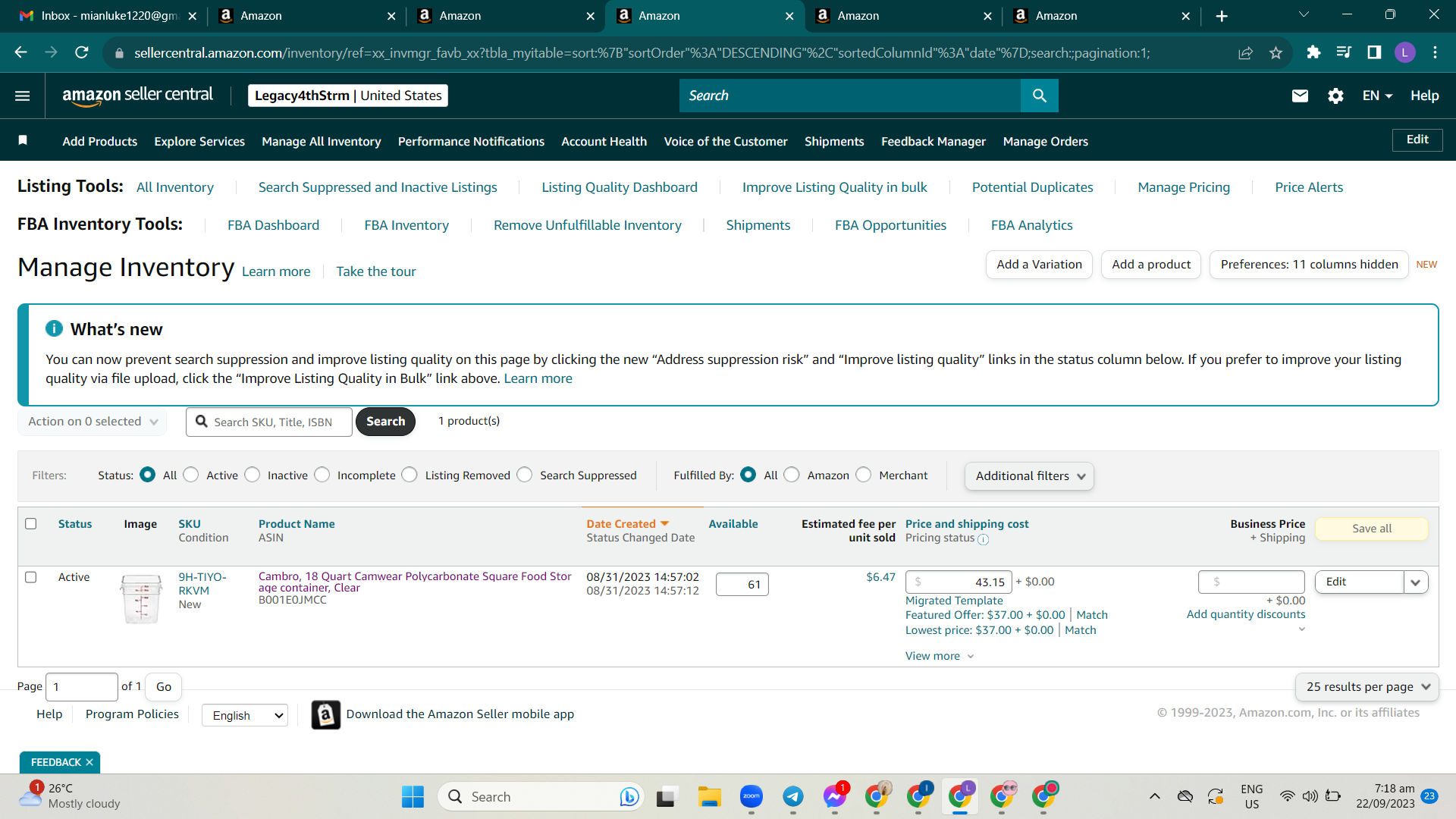Open Messenger from the taskbar
The height and width of the screenshot is (819, 1456).
pos(835,797)
